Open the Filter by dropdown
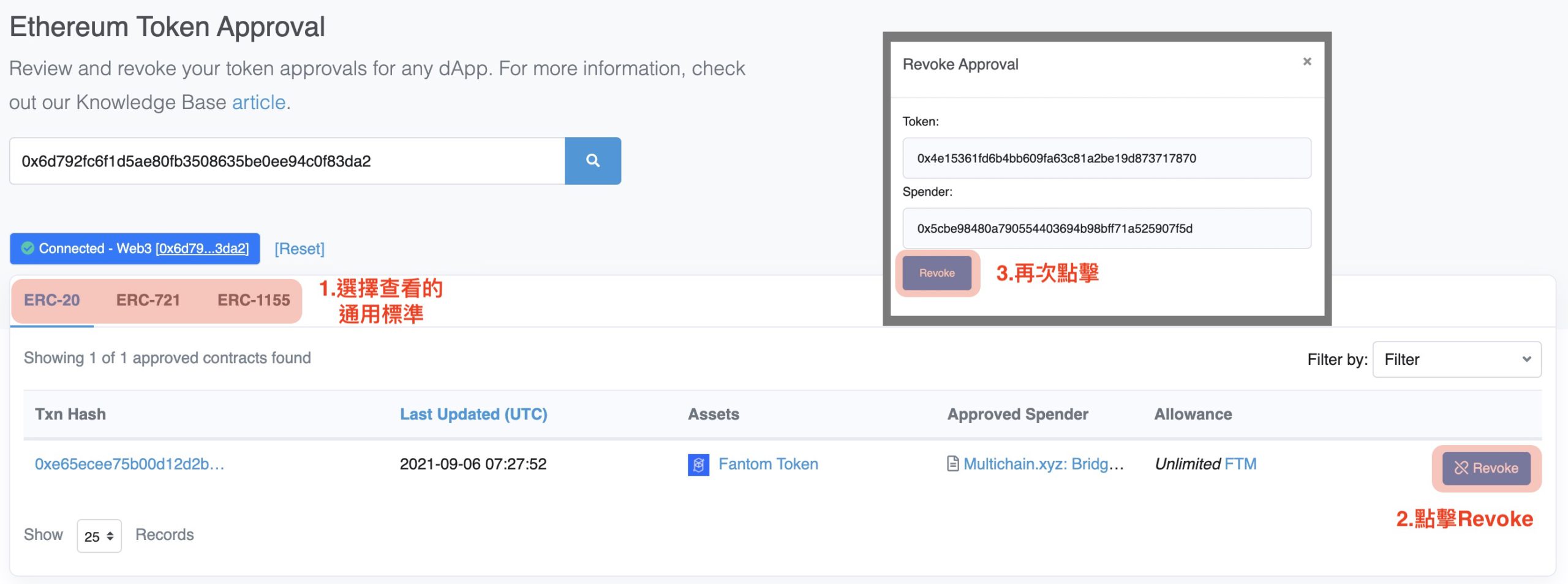The height and width of the screenshot is (584, 1568). click(1456, 359)
